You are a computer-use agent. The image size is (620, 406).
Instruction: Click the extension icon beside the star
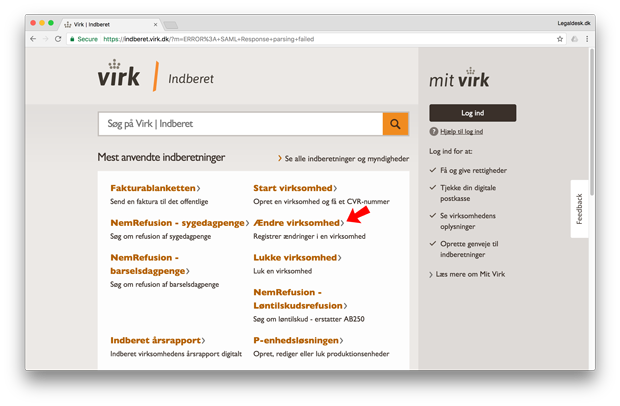click(574, 39)
